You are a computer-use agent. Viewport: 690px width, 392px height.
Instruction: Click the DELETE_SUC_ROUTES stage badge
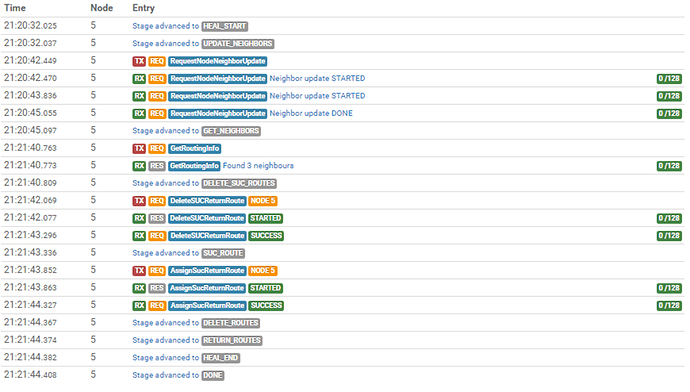[x=239, y=183]
